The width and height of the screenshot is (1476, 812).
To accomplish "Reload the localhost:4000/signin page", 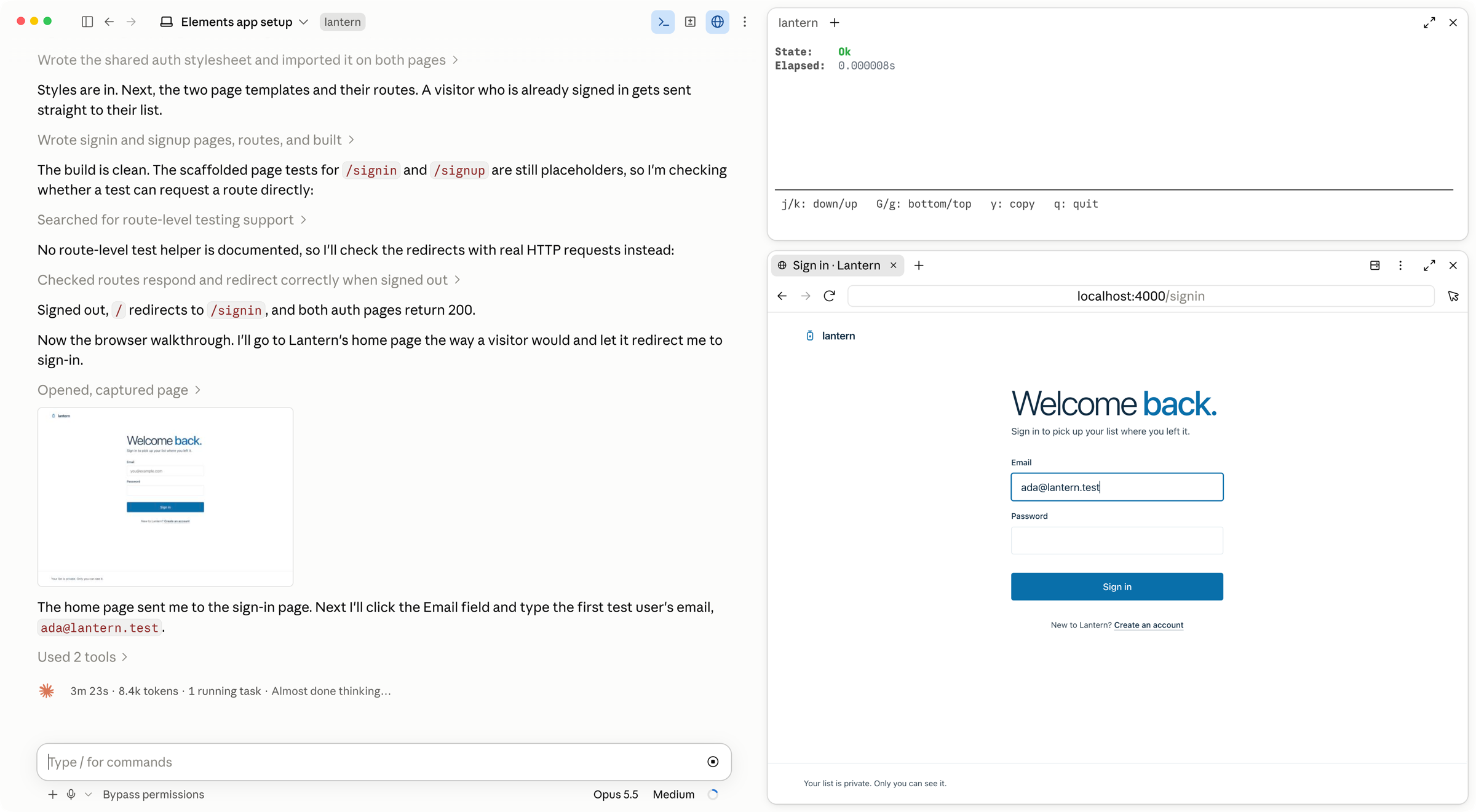I will 830,296.
